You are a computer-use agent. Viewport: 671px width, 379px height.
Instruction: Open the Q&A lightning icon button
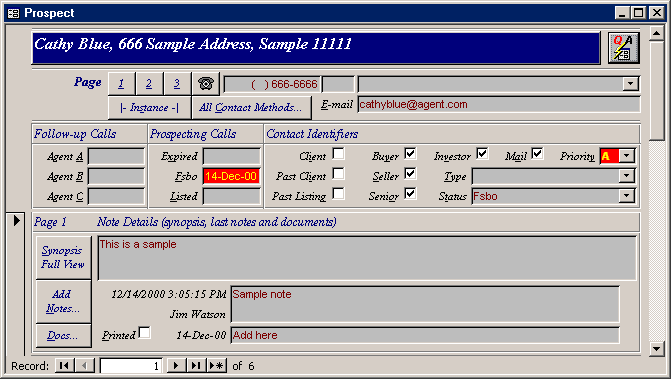click(623, 48)
